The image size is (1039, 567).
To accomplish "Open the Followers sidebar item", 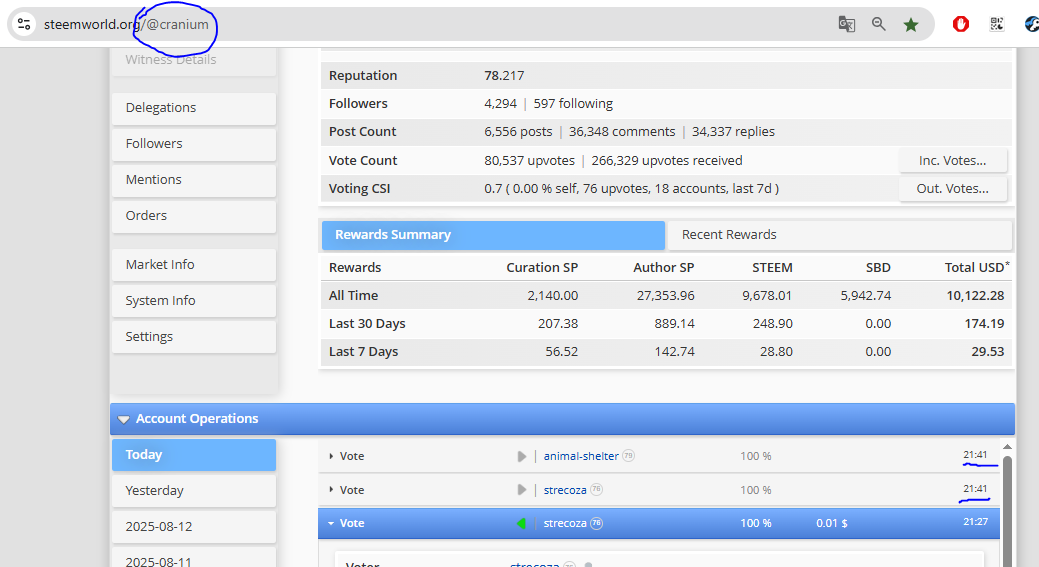I will pos(193,144).
